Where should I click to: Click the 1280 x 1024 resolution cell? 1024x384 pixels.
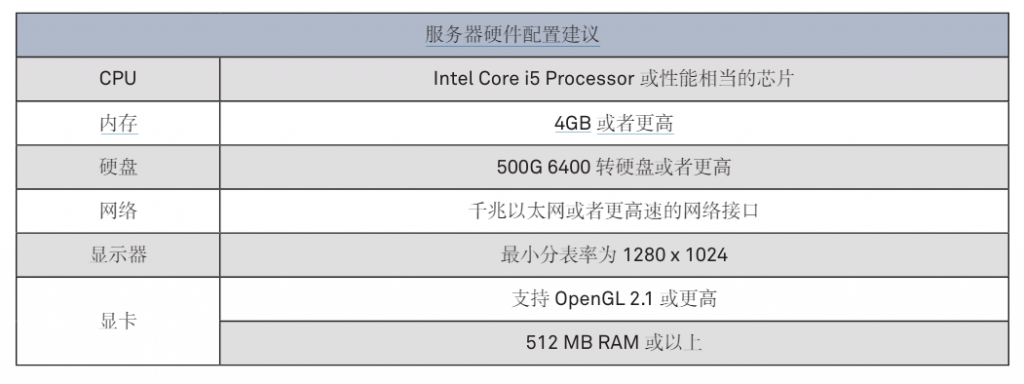click(x=614, y=255)
